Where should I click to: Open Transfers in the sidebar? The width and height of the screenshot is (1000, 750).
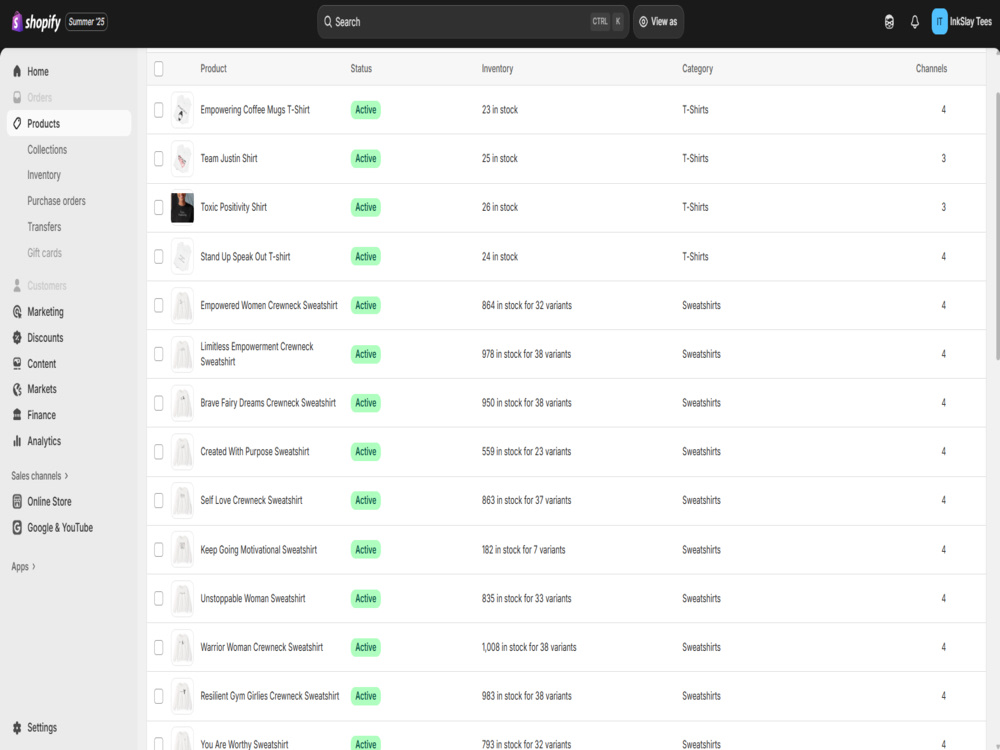click(x=44, y=227)
